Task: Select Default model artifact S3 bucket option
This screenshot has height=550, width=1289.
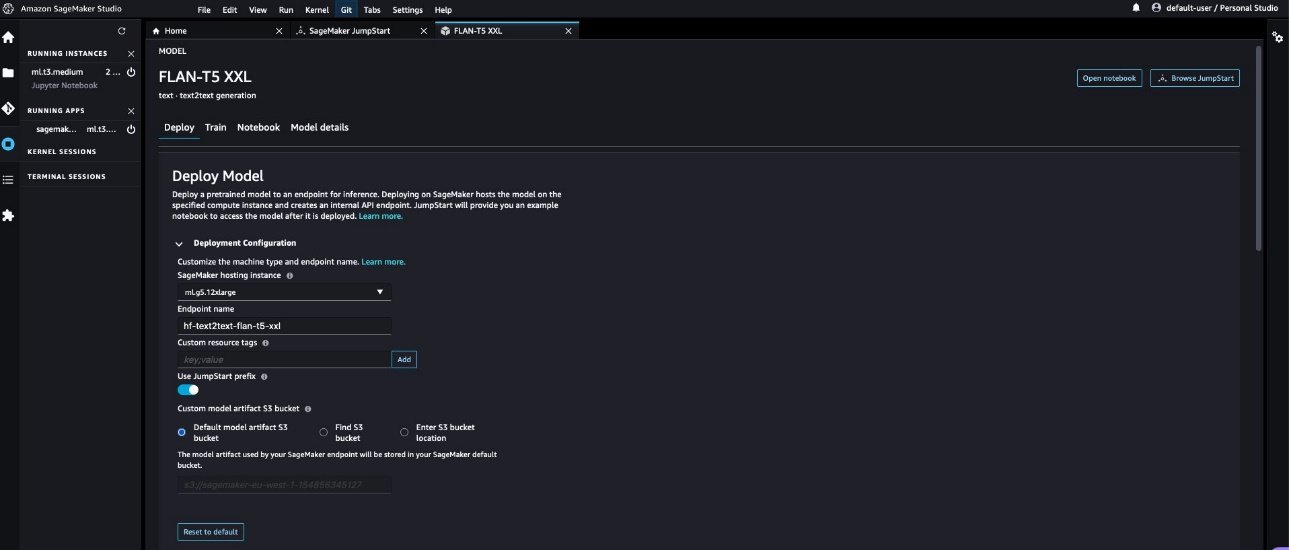Action: [181, 432]
